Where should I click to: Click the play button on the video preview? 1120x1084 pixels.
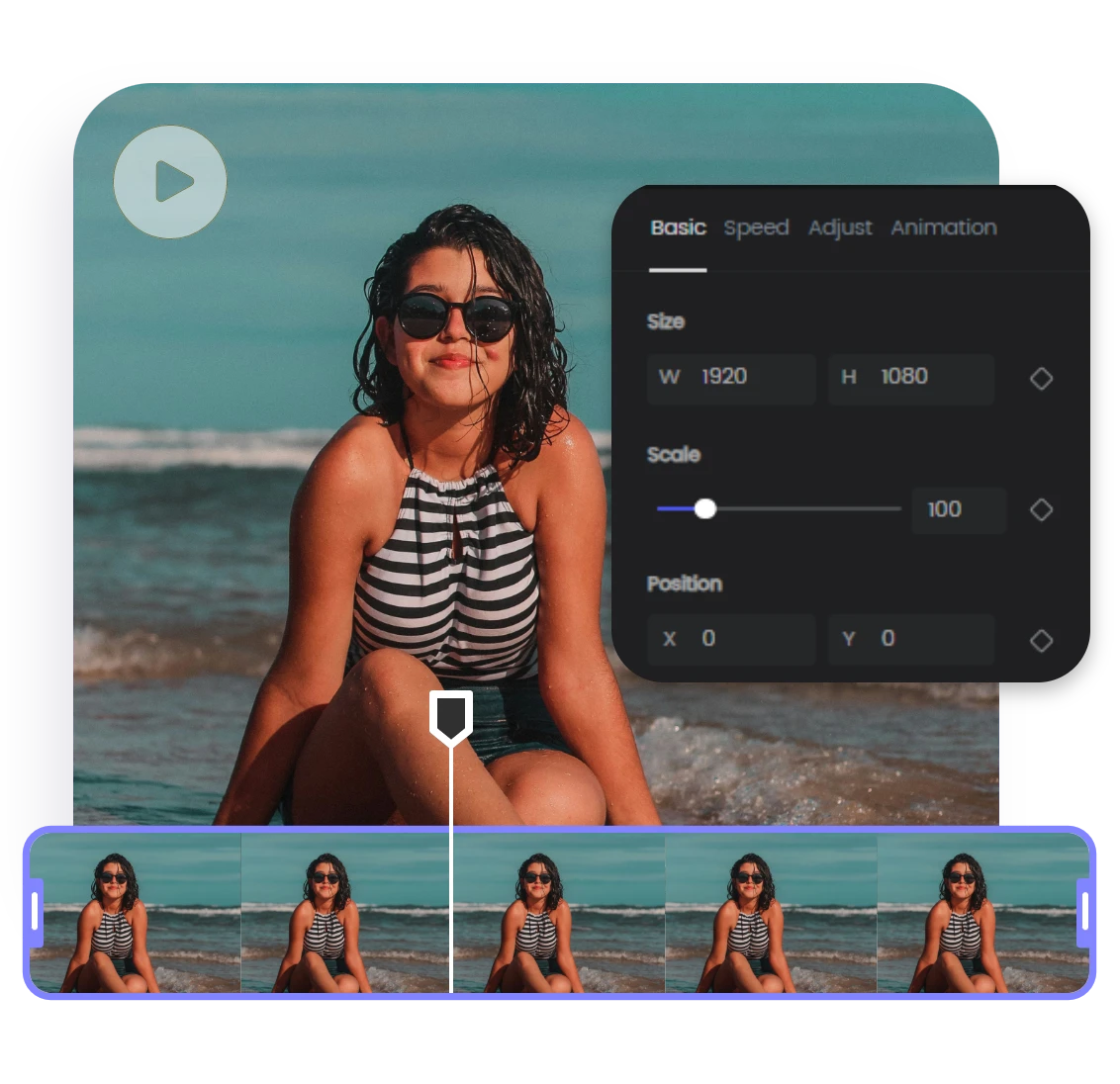pos(170,182)
